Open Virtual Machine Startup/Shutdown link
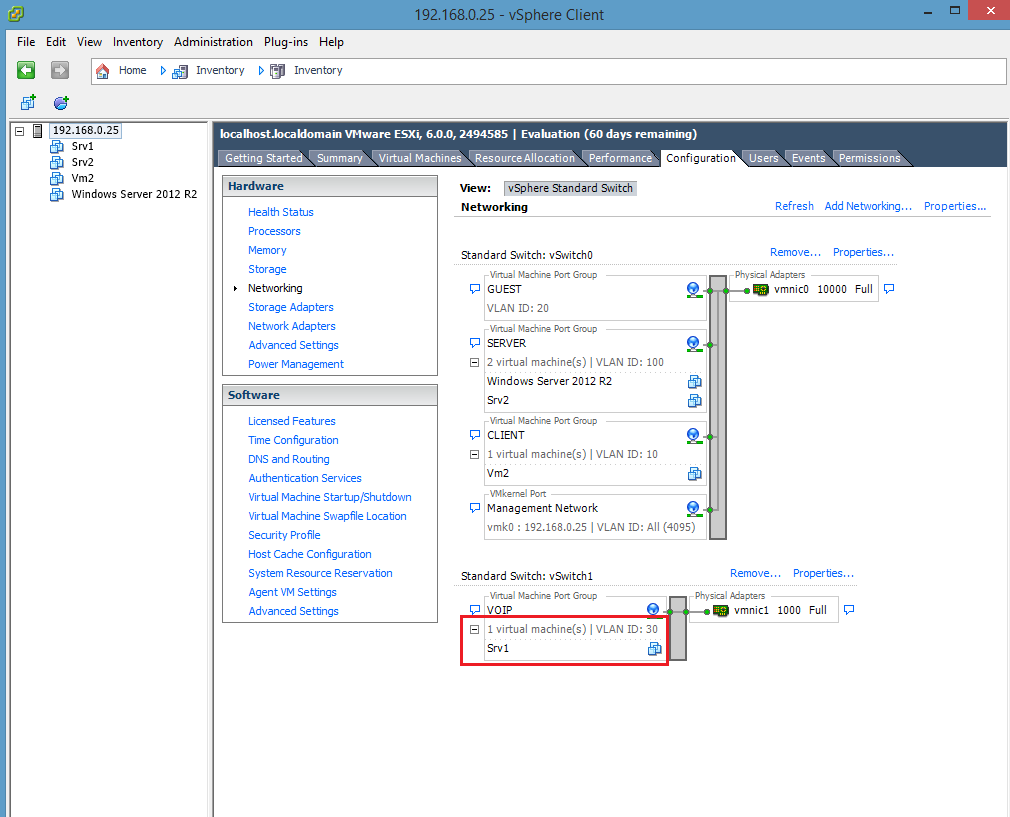This screenshot has width=1010, height=817. pyautogui.click(x=330, y=497)
